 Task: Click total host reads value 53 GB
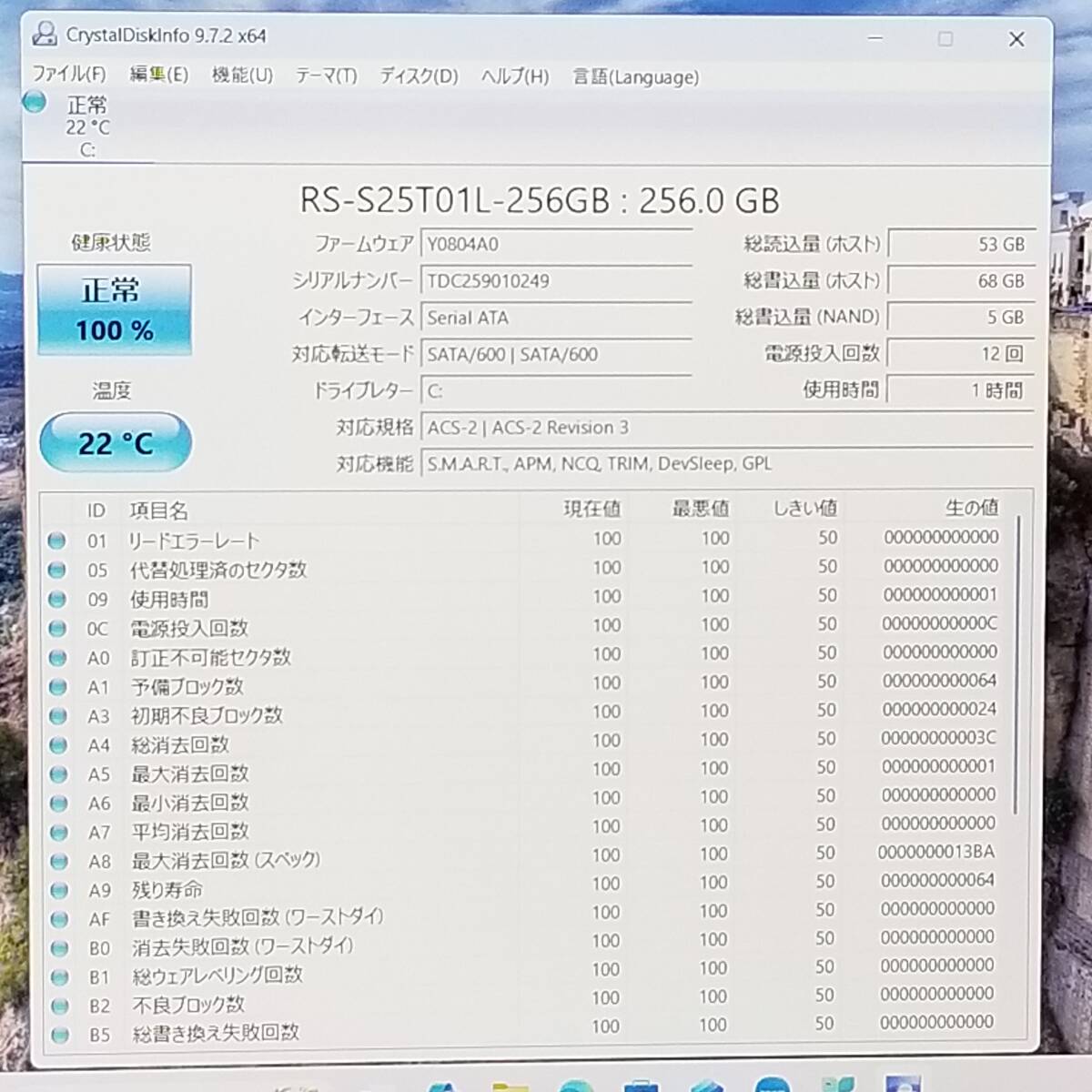pyautogui.click(x=961, y=244)
